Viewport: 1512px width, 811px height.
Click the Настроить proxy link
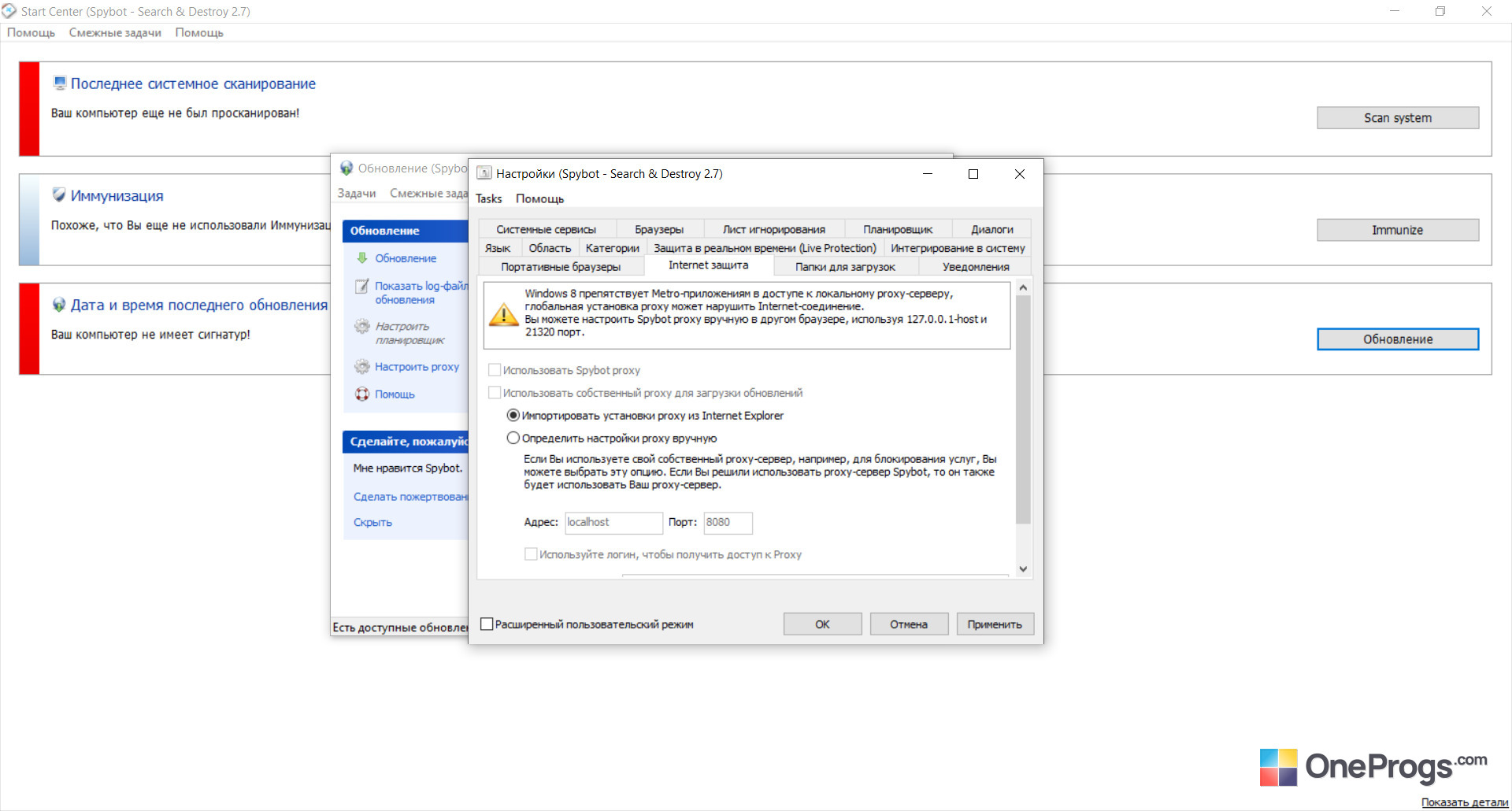point(417,366)
